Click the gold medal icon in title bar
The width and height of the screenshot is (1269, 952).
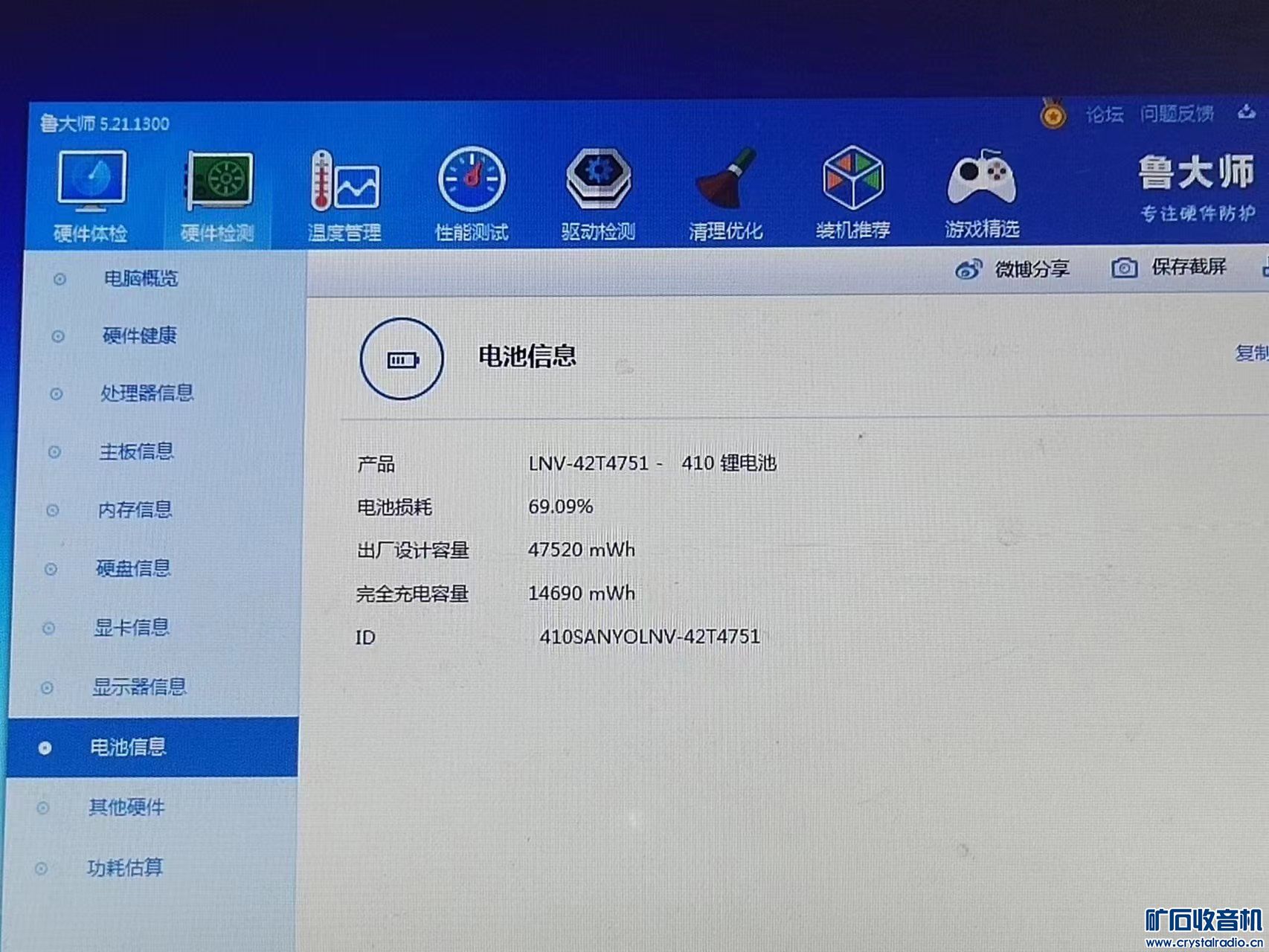tap(1053, 114)
